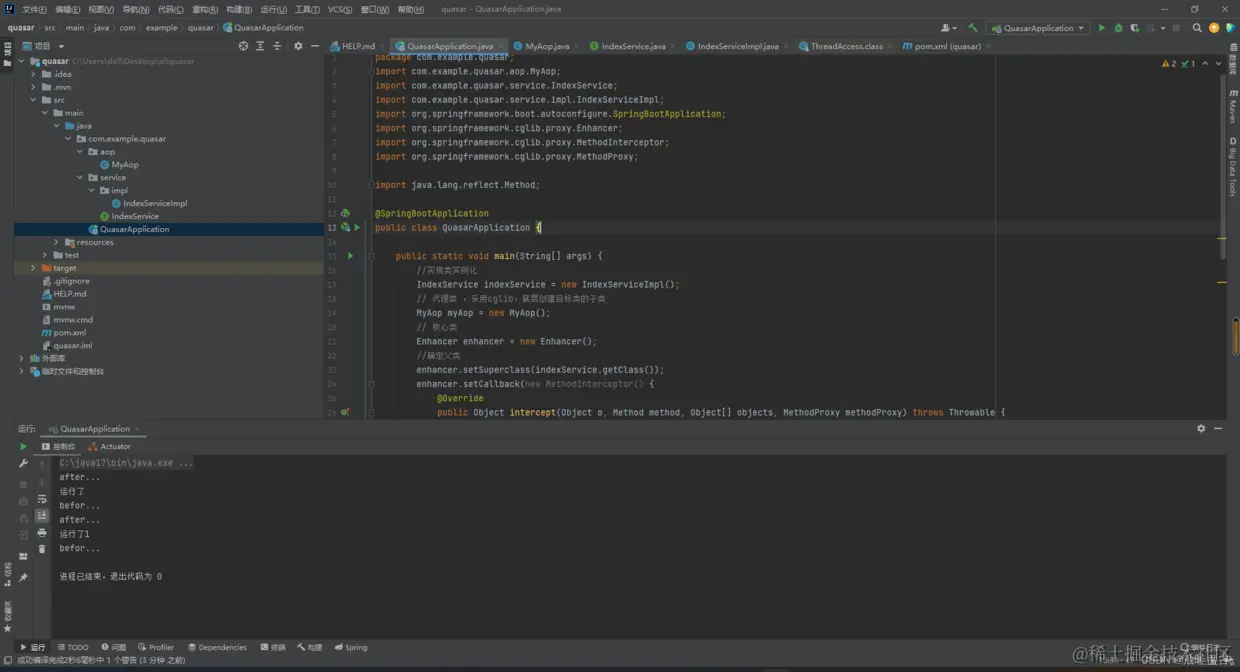Screen dimensions: 1240x672
Task: Start debugging with the Debug bug icon
Action: click(x=1118, y=28)
